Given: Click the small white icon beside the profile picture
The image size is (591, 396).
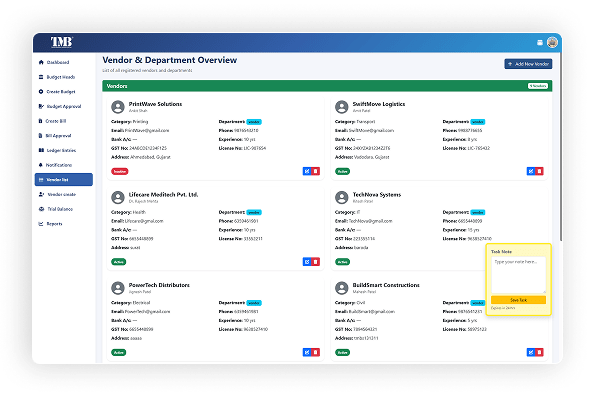Looking at the screenshot, I should (x=540, y=43).
